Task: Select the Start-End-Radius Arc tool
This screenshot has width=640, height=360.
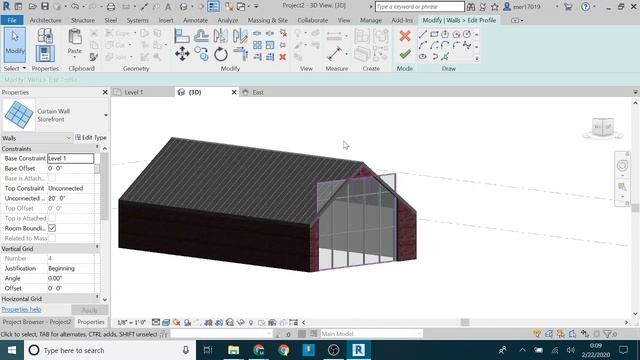Action: tap(423, 45)
